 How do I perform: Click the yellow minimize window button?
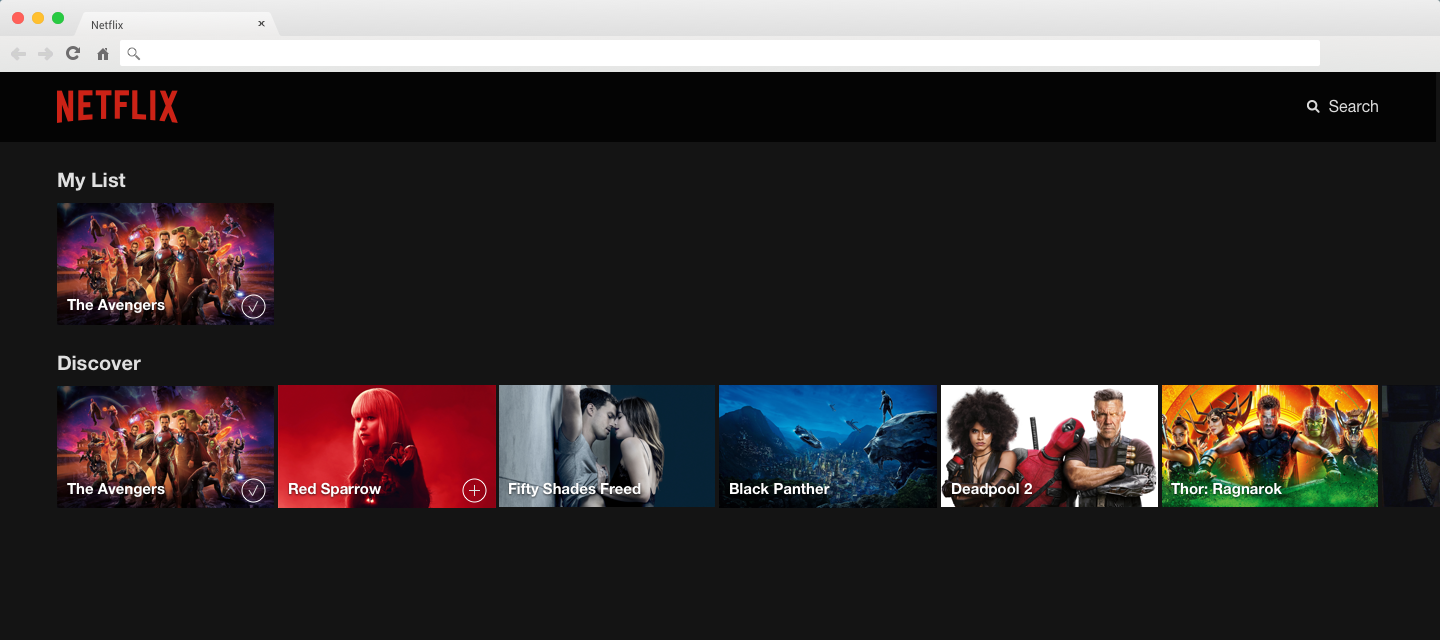[x=38, y=18]
